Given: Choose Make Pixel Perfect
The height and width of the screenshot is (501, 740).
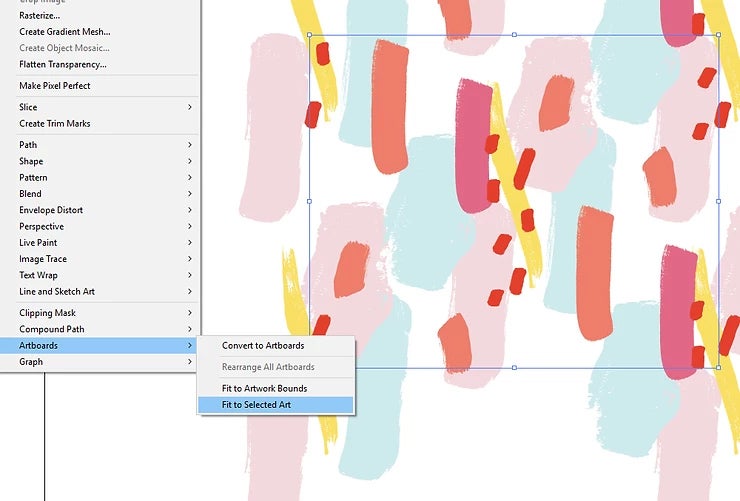Looking at the screenshot, I should (x=100, y=85).
